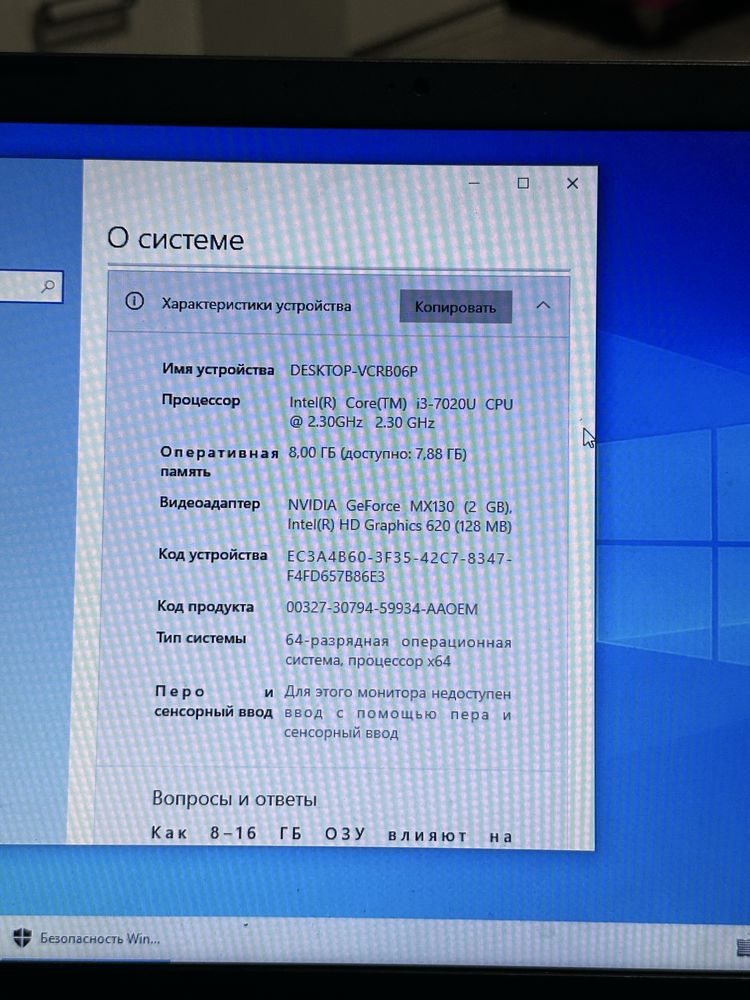Click the Характеристики устройства header text
The width and height of the screenshot is (750, 1000).
[256, 305]
